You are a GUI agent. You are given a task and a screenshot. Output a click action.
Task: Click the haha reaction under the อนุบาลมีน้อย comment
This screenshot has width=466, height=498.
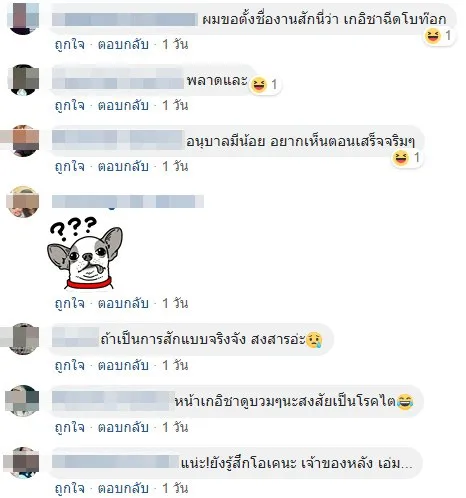(407, 157)
